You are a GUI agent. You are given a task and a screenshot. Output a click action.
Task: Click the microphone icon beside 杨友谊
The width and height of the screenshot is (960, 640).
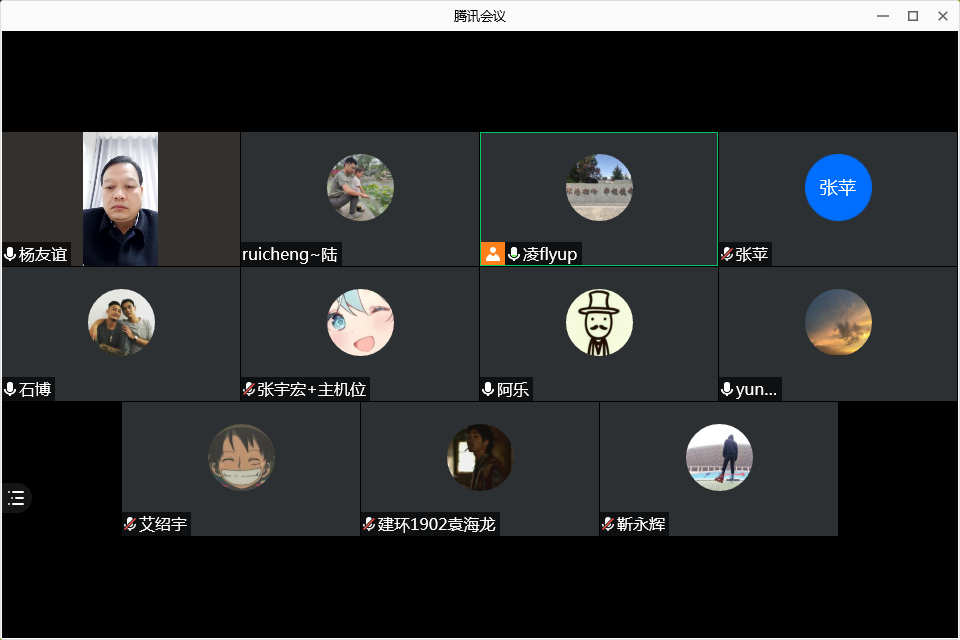pos(10,254)
